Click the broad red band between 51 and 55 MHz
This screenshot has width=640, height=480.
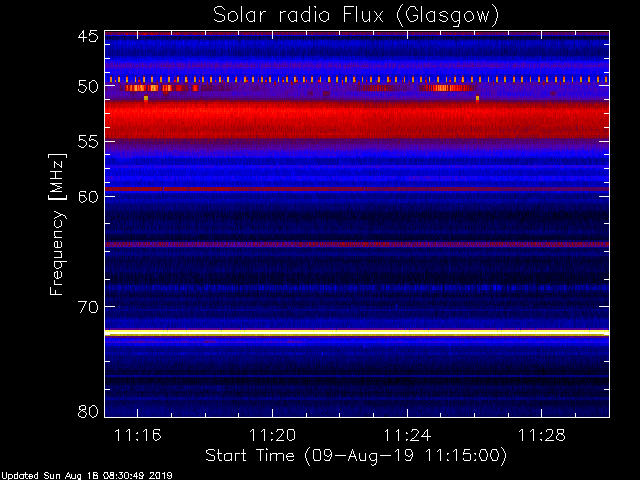(357, 120)
